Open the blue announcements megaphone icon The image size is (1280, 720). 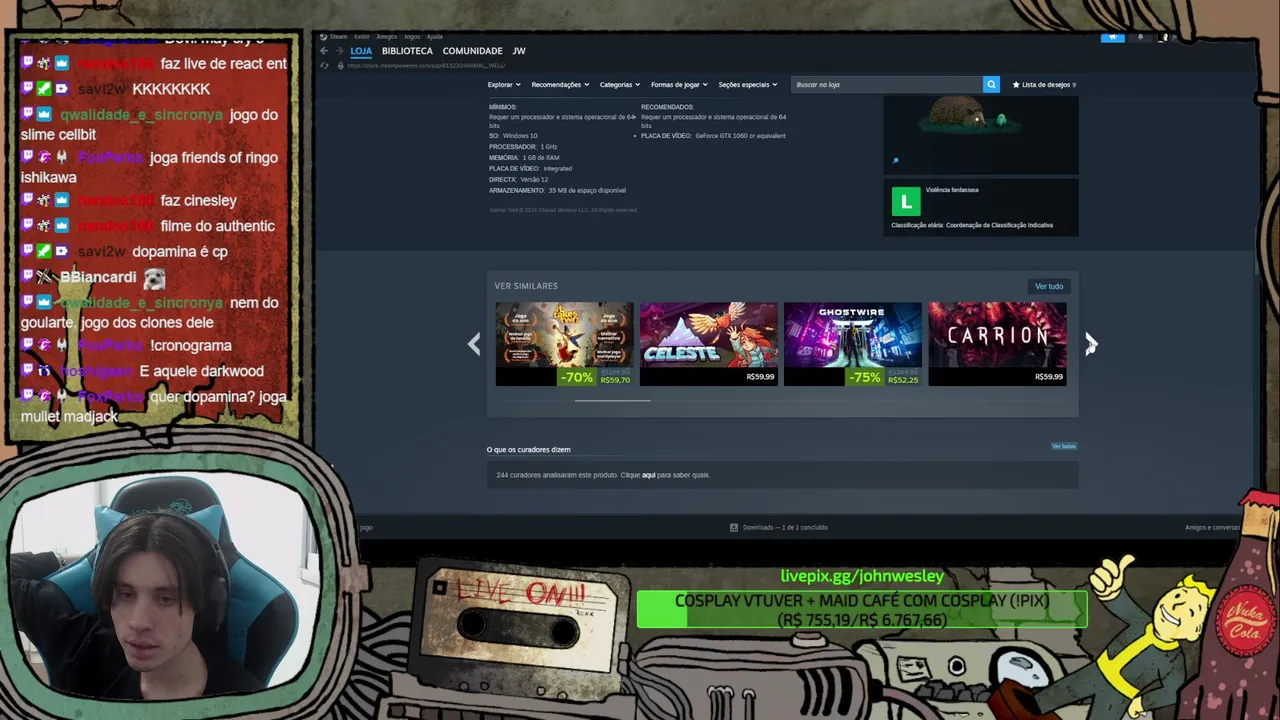pyautogui.click(x=1112, y=38)
